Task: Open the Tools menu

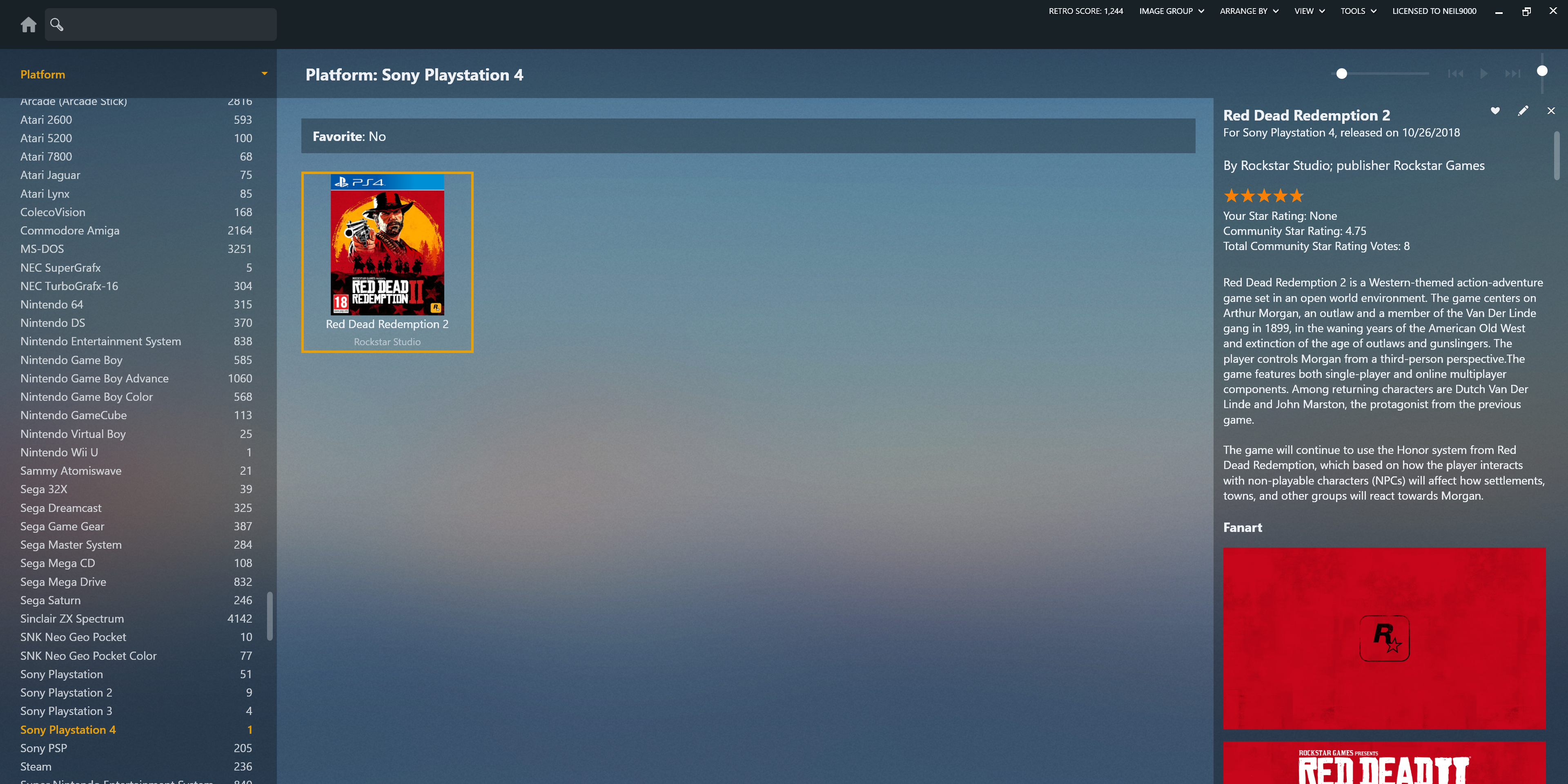Action: tap(1358, 11)
